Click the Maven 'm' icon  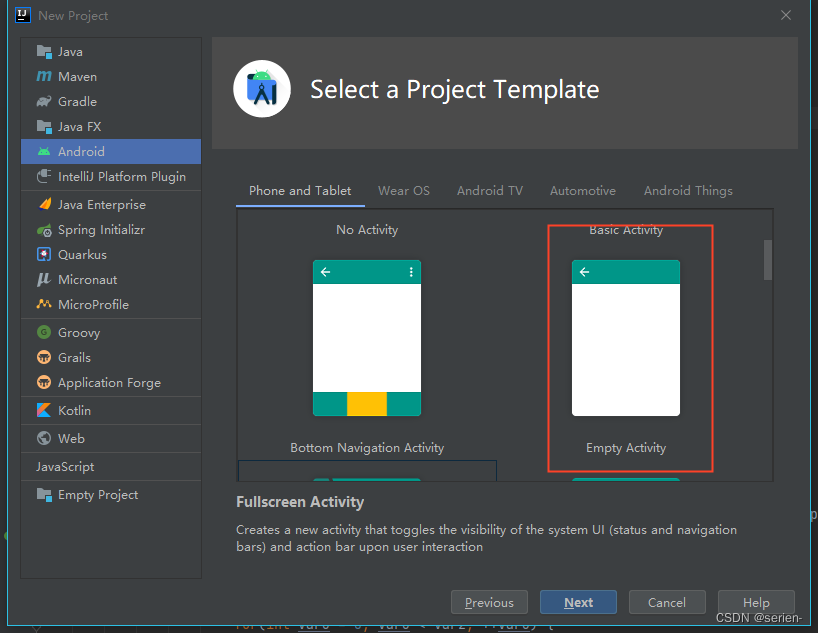click(44, 77)
